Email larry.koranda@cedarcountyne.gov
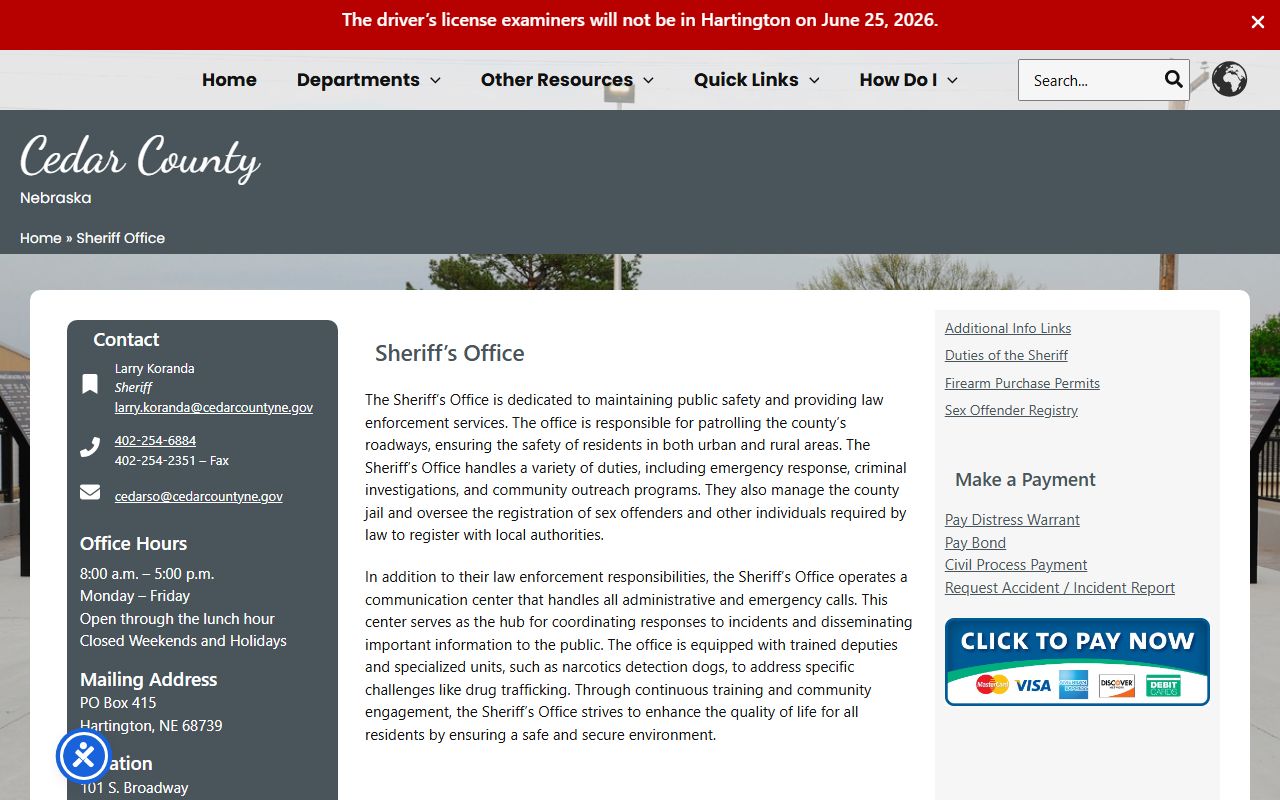The image size is (1280, 800). click(x=214, y=407)
